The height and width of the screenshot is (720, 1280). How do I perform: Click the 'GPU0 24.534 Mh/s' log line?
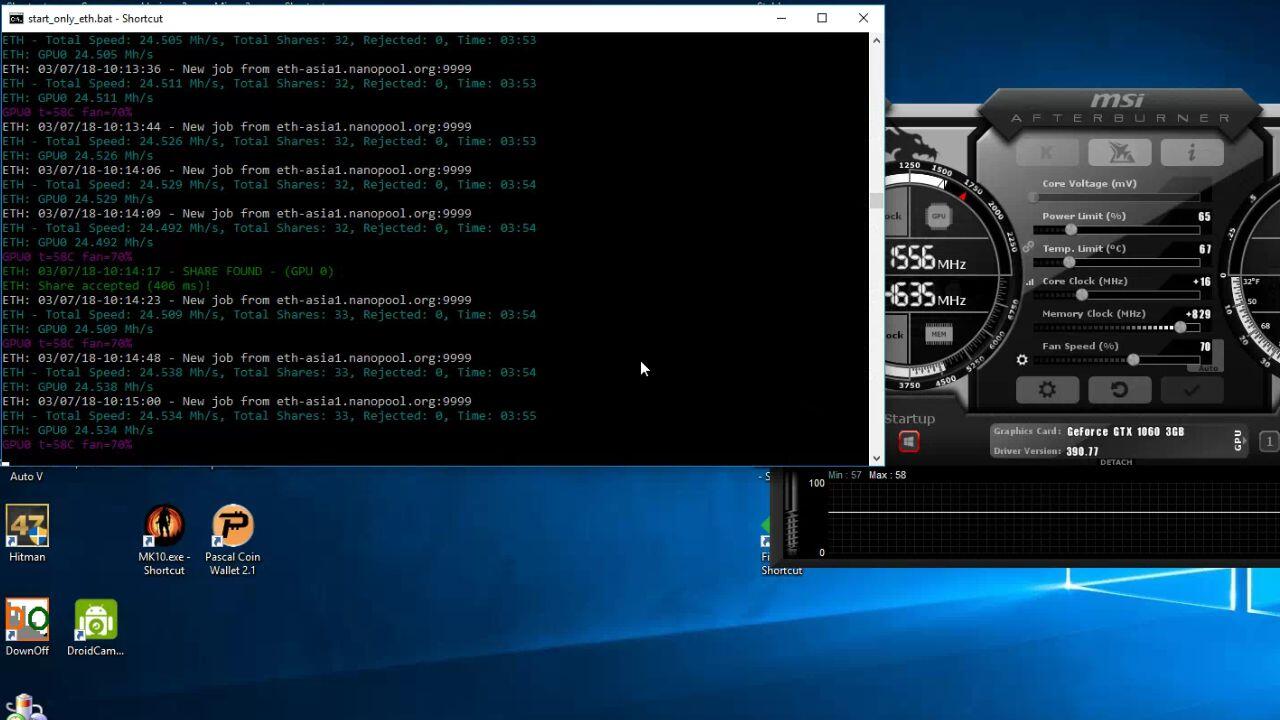click(x=78, y=430)
